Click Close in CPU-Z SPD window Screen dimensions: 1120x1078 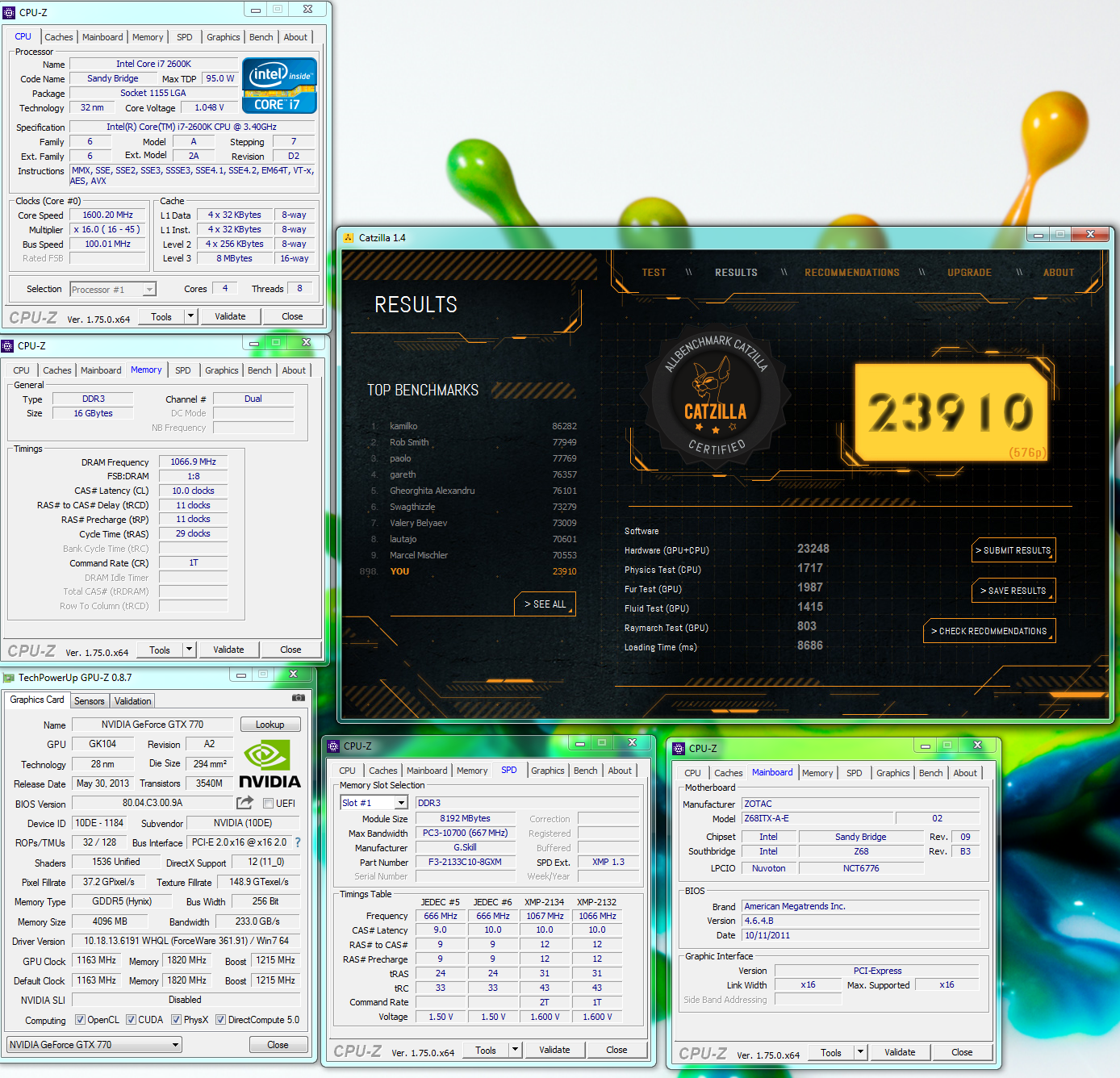coord(616,1050)
